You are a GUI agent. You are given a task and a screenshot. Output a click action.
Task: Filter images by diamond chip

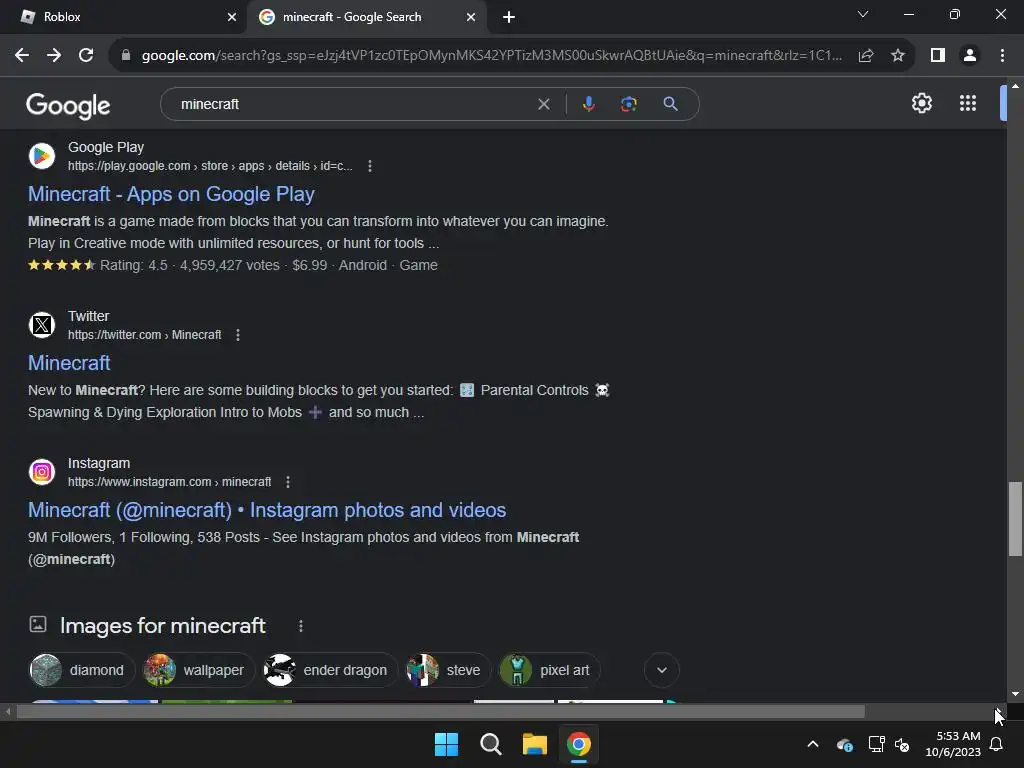pyautogui.click(x=81, y=670)
